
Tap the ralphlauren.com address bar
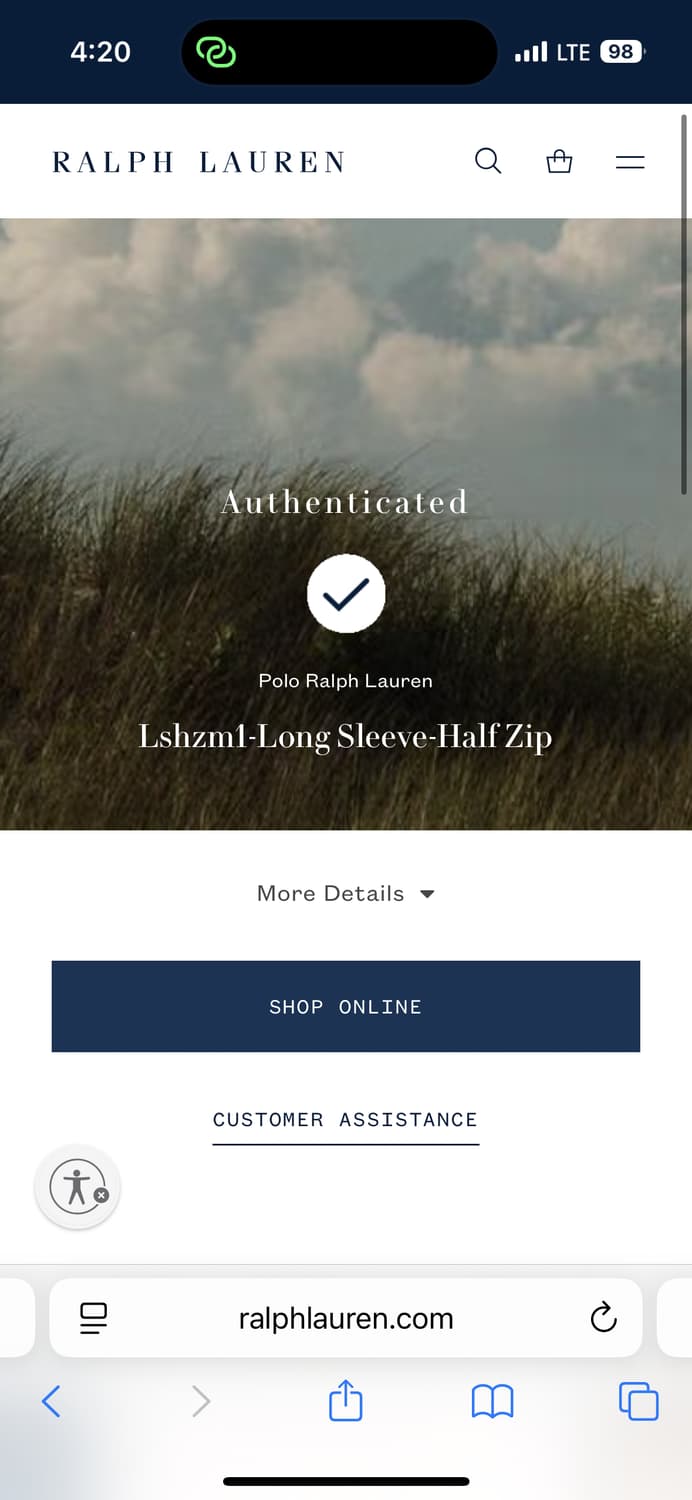click(345, 1318)
